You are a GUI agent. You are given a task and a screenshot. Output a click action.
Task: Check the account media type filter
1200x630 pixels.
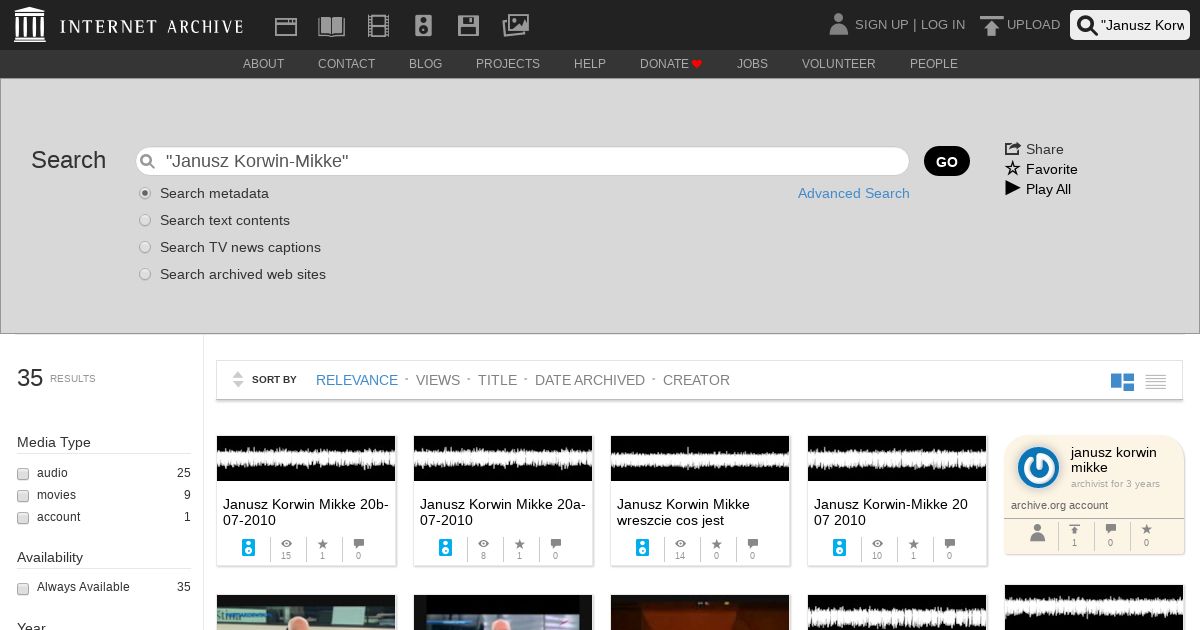23,518
